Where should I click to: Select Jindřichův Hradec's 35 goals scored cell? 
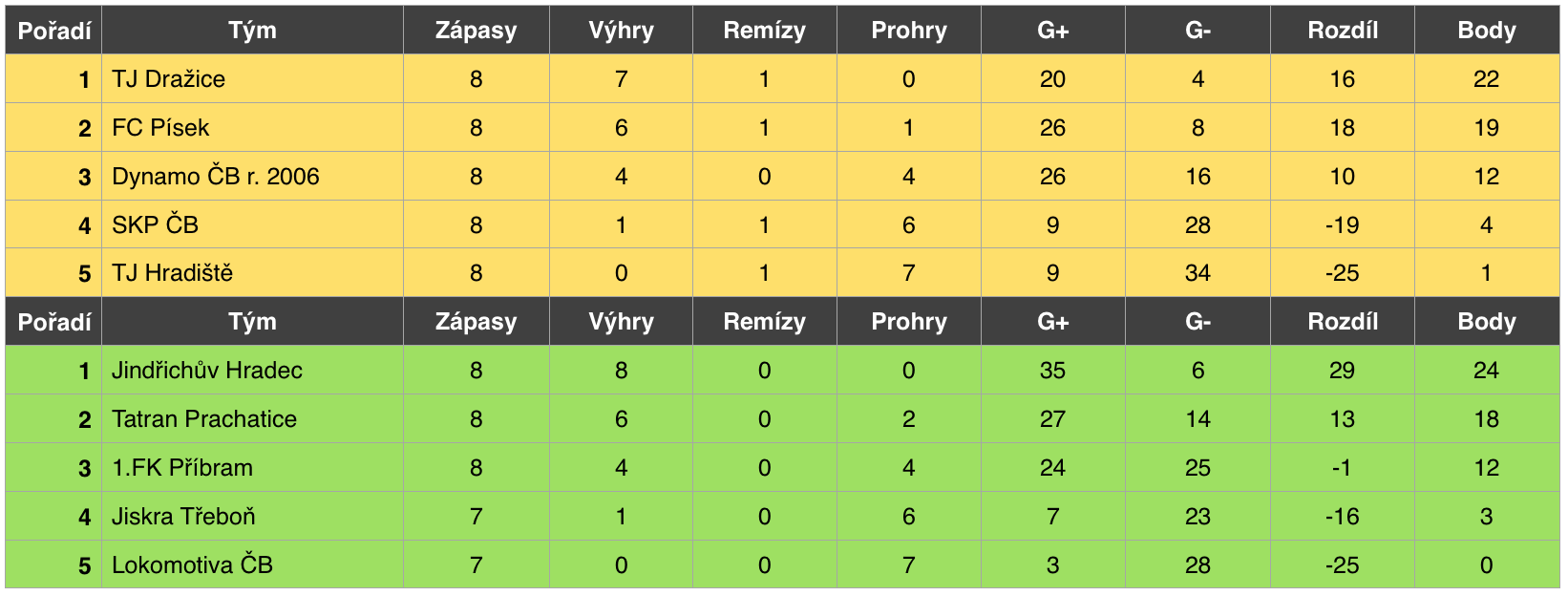point(1052,371)
